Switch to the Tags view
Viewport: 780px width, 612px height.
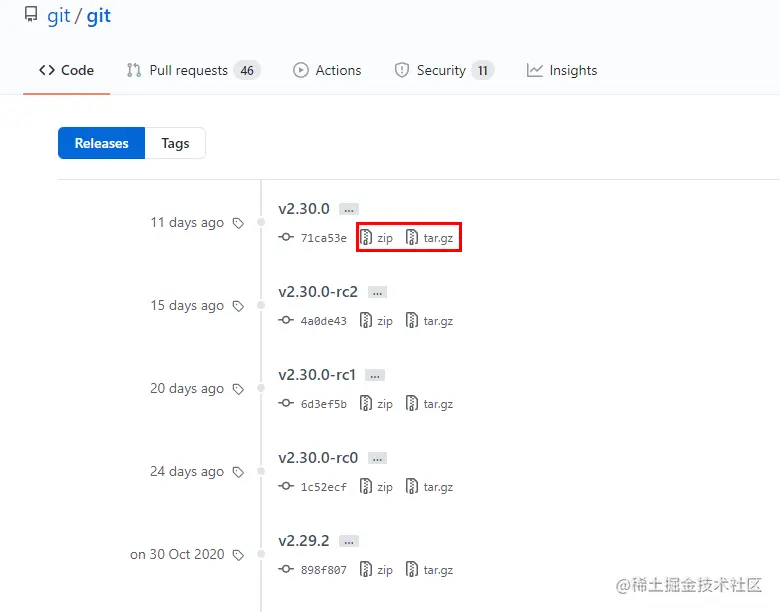pos(175,143)
